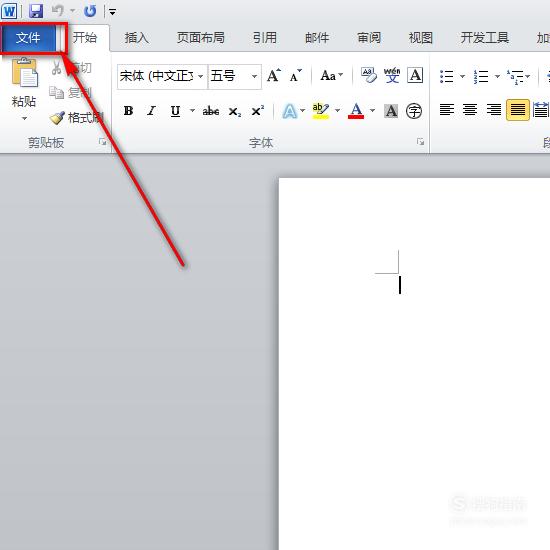Screen dimensions: 550x550
Task: Open the underline style dropdown arrow
Action: (192, 111)
